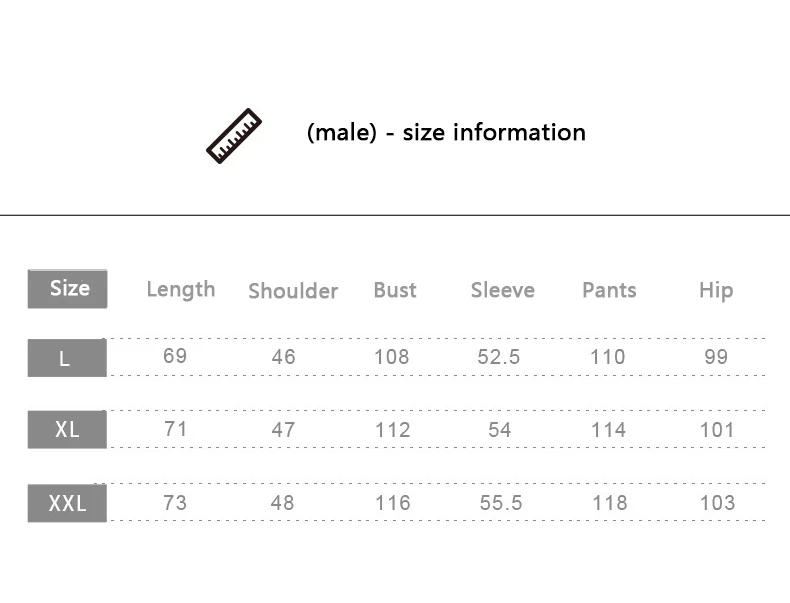Select pants value 114 for XL

[x=608, y=430]
